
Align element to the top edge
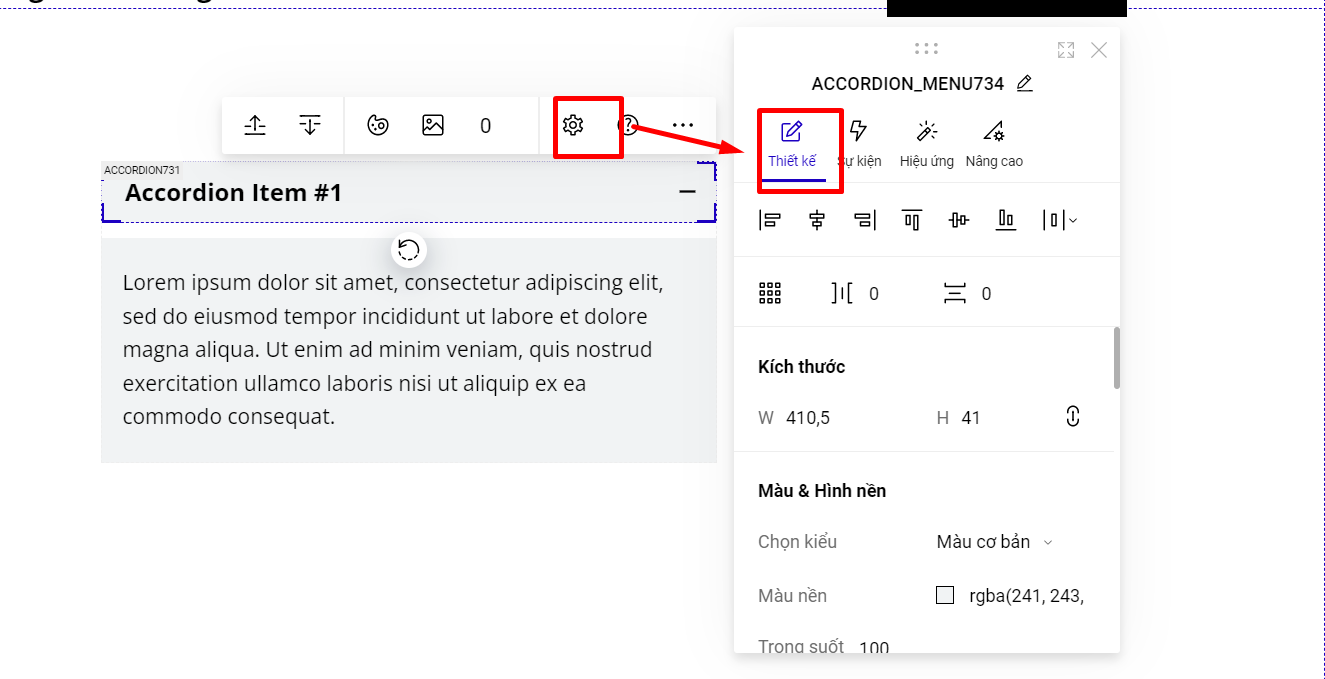coord(911,220)
